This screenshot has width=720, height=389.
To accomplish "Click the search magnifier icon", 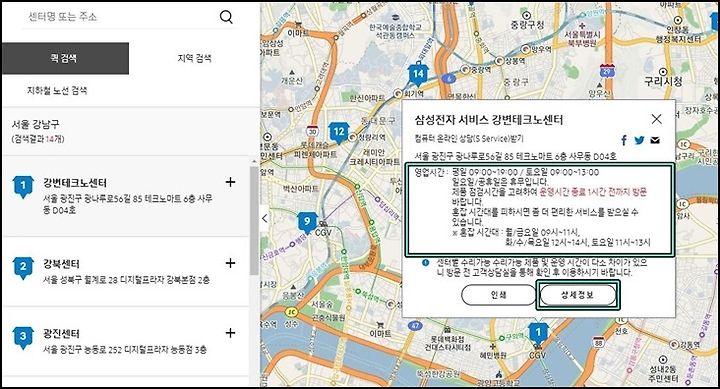I will (226, 17).
